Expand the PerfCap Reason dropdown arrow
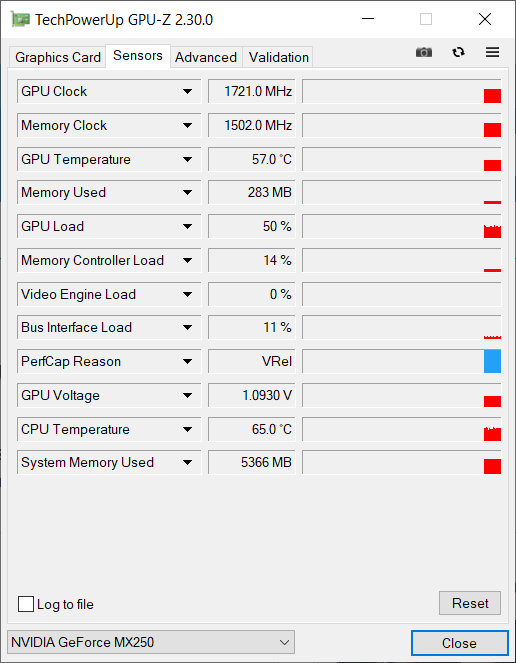Screen dimensions: 516x663 point(187,362)
